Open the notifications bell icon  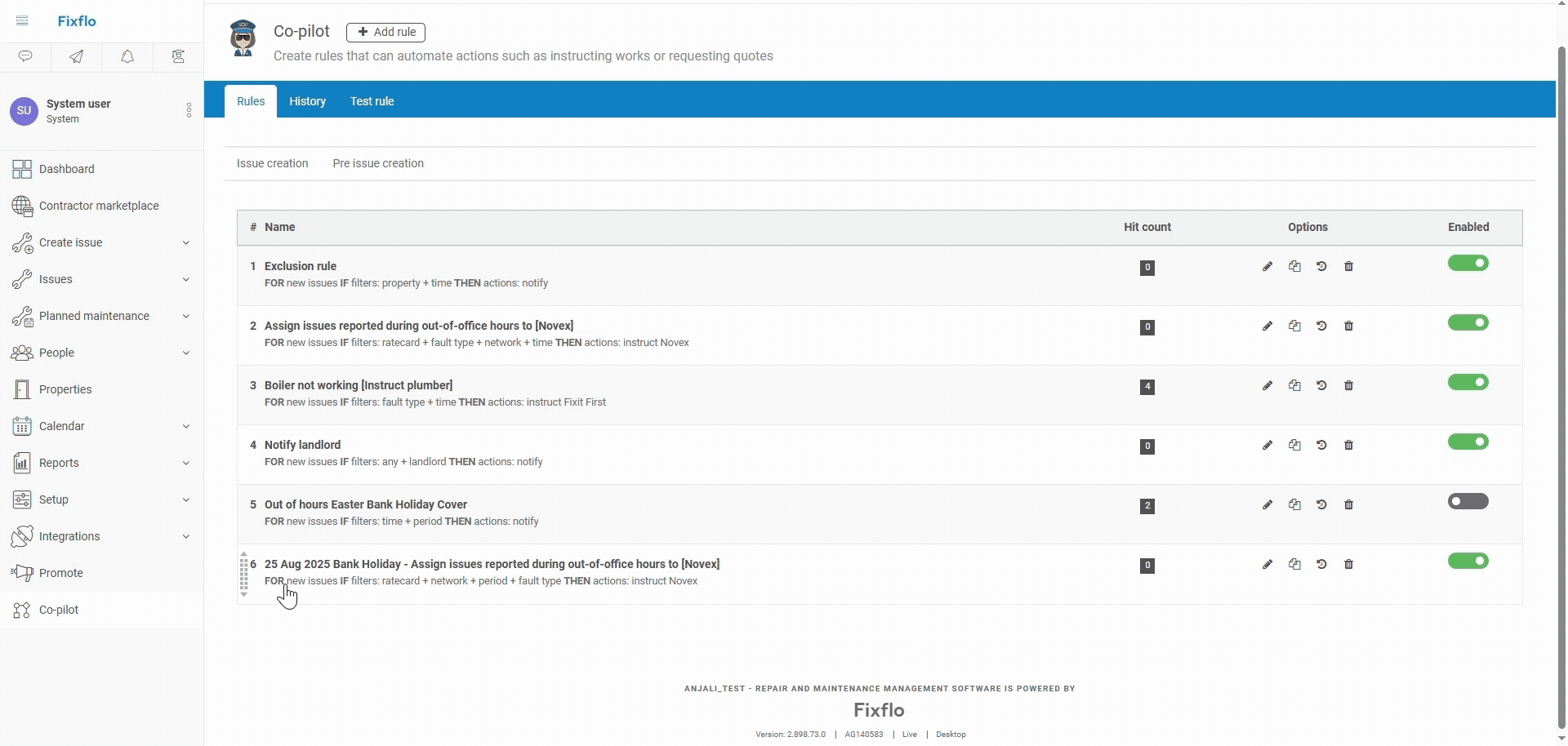(127, 56)
